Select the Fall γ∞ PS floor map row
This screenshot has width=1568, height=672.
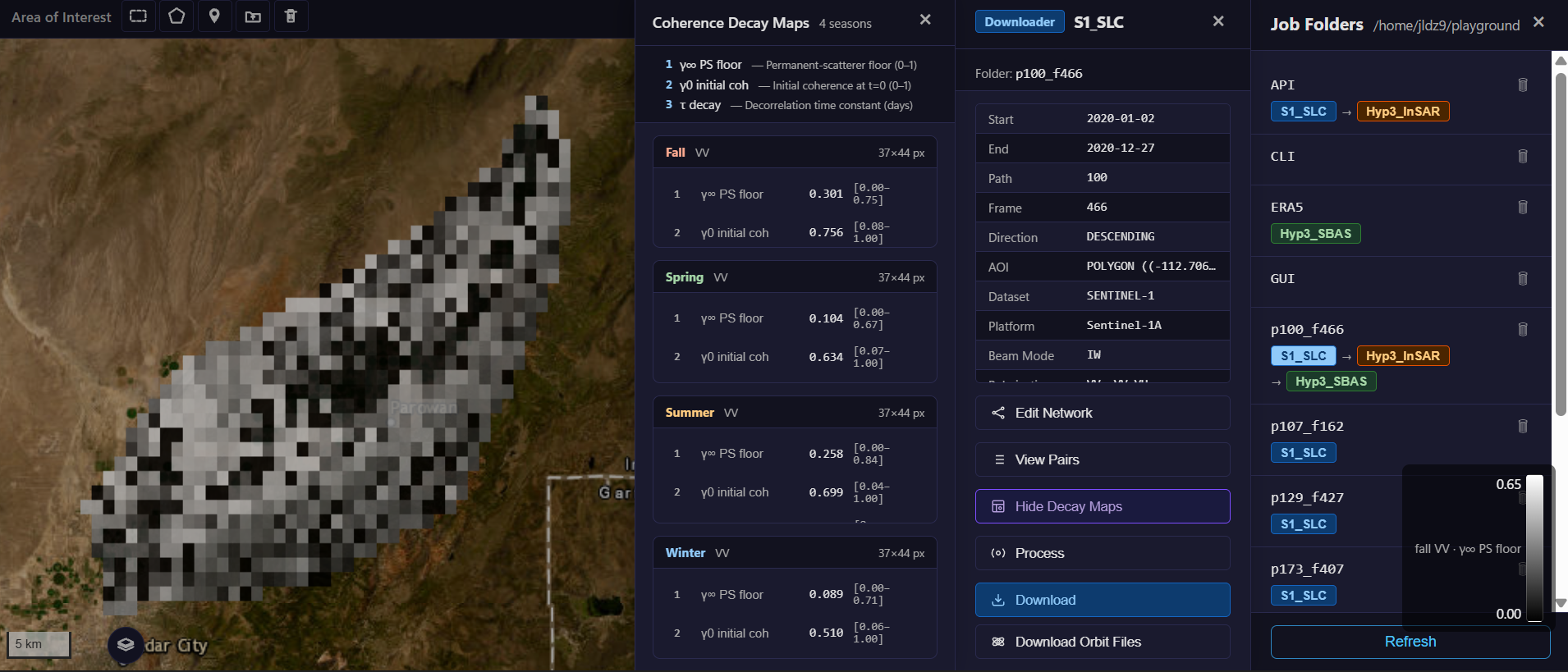794,194
